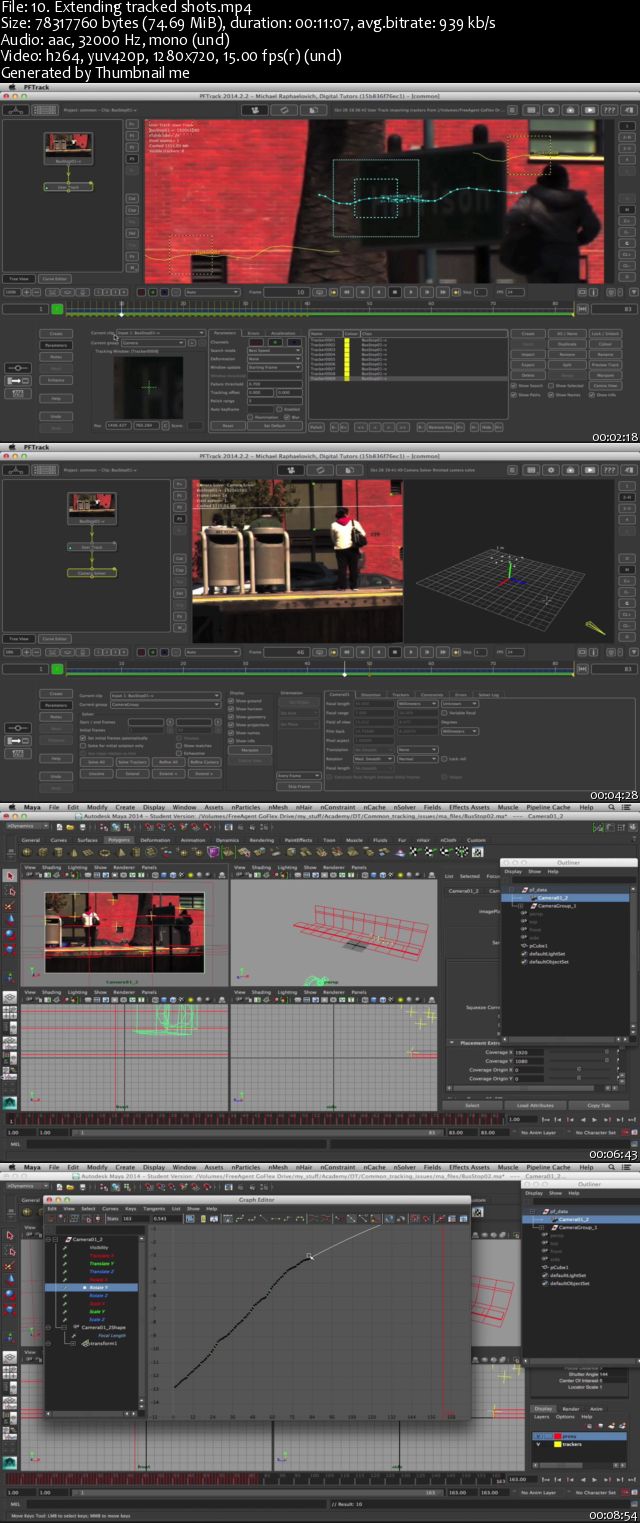Select User Track node in 02:18 tree view
Screen dimensions: 640x1523
(68, 187)
